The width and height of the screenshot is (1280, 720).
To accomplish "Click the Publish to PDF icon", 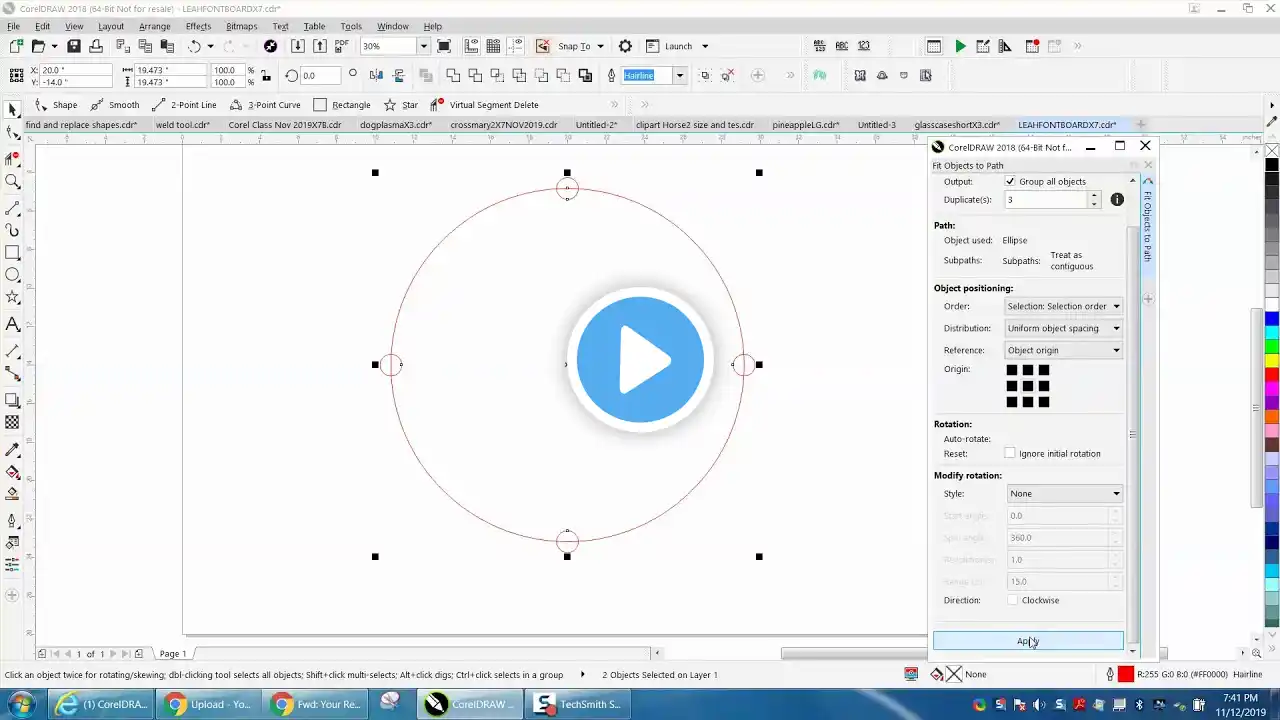I will click(x=342, y=46).
